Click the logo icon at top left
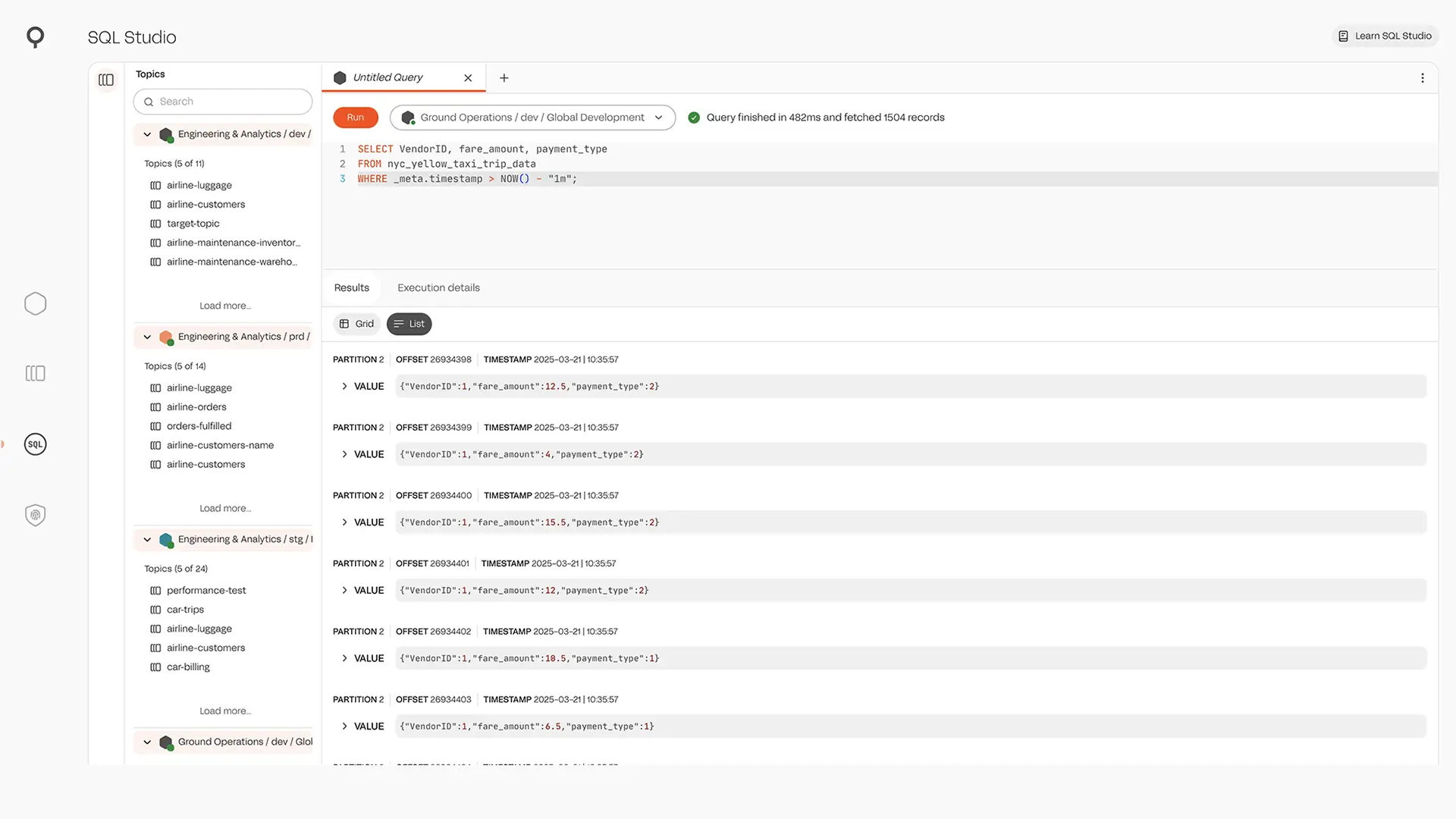This screenshot has height=819, width=1456. pos(35,36)
